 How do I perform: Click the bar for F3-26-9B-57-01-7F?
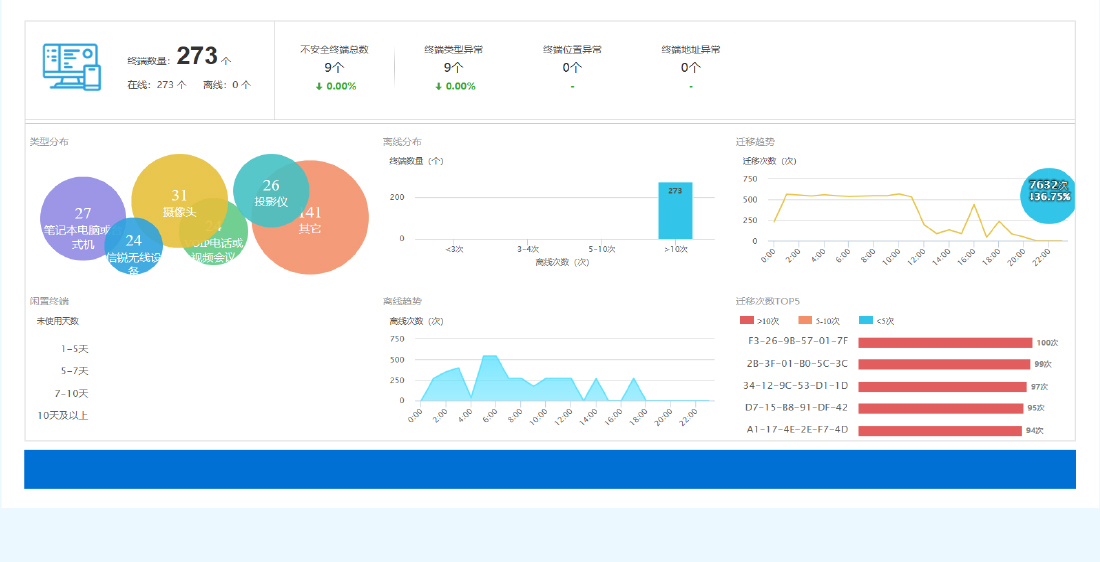[x=944, y=342]
